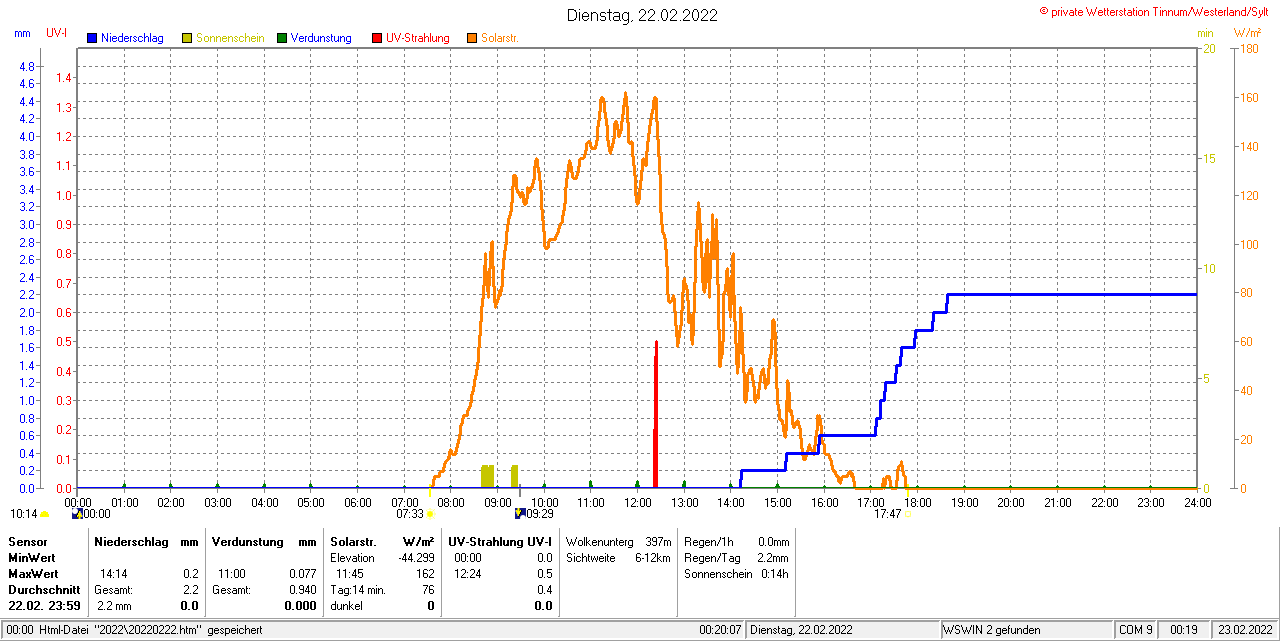Click the UV max time 12:24
Image resolution: width=1280 pixels, height=641 pixels.
pos(468,574)
